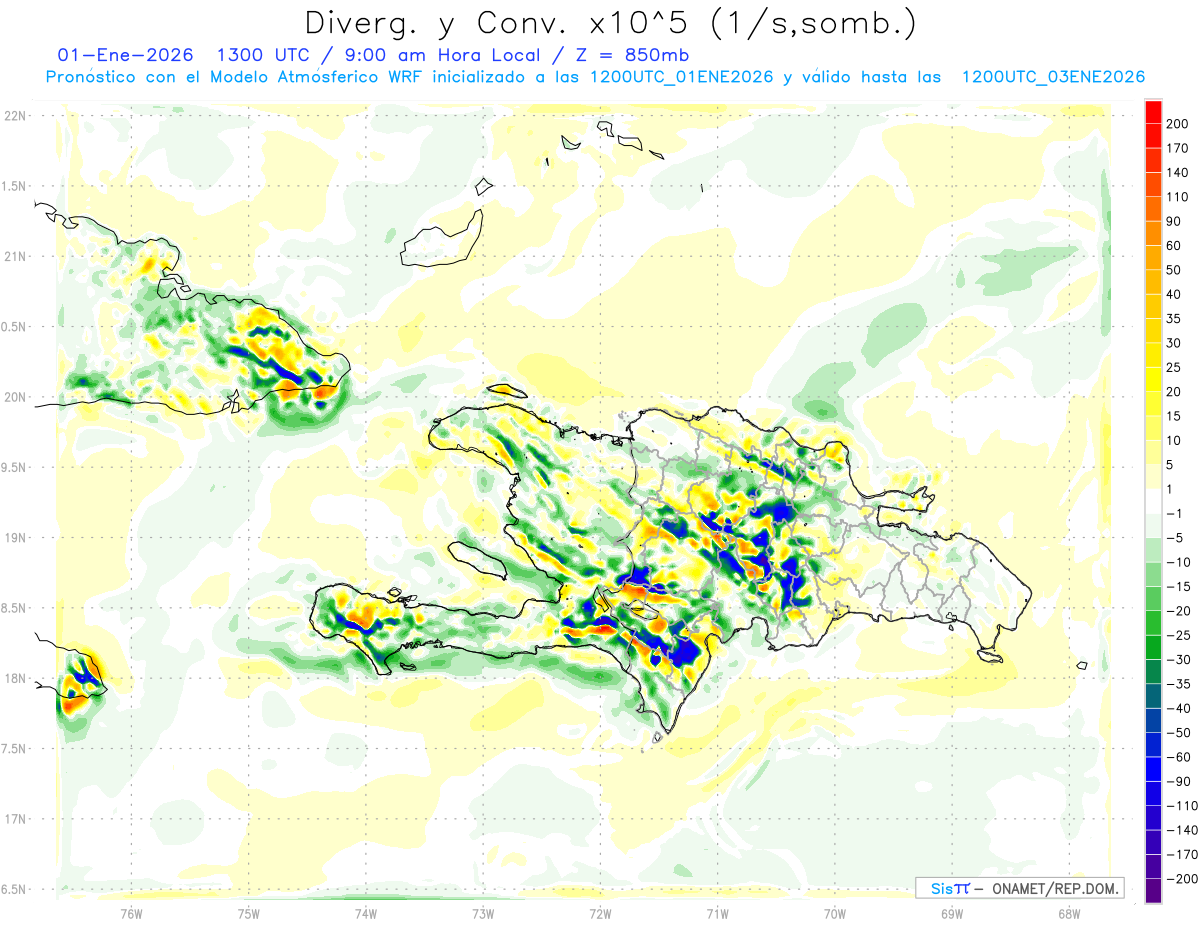The width and height of the screenshot is (1200, 927).
Task: Click the 'Z = 850mb' level text
Action: click(x=634, y=54)
